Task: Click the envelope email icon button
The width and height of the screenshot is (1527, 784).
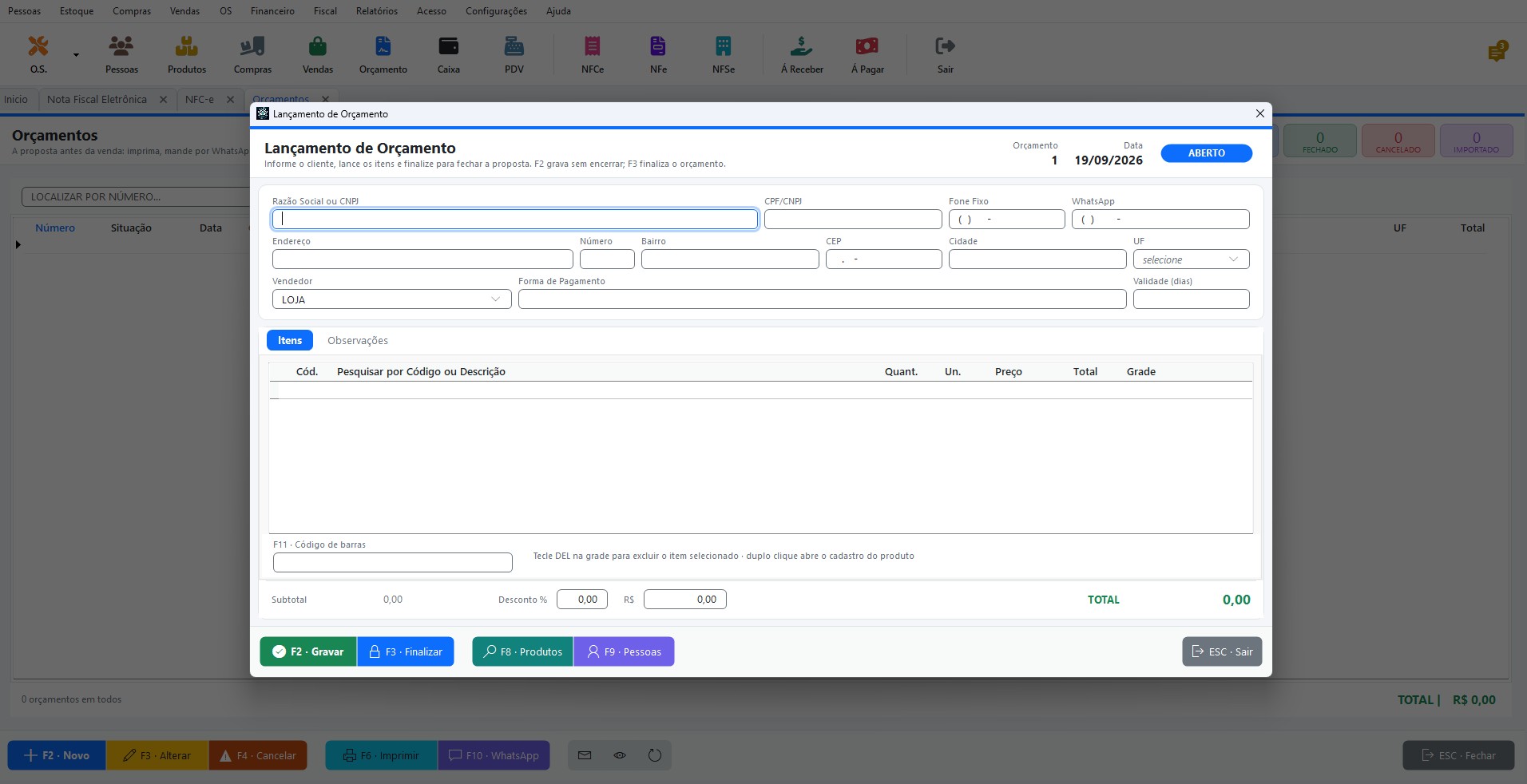Action: (585, 755)
